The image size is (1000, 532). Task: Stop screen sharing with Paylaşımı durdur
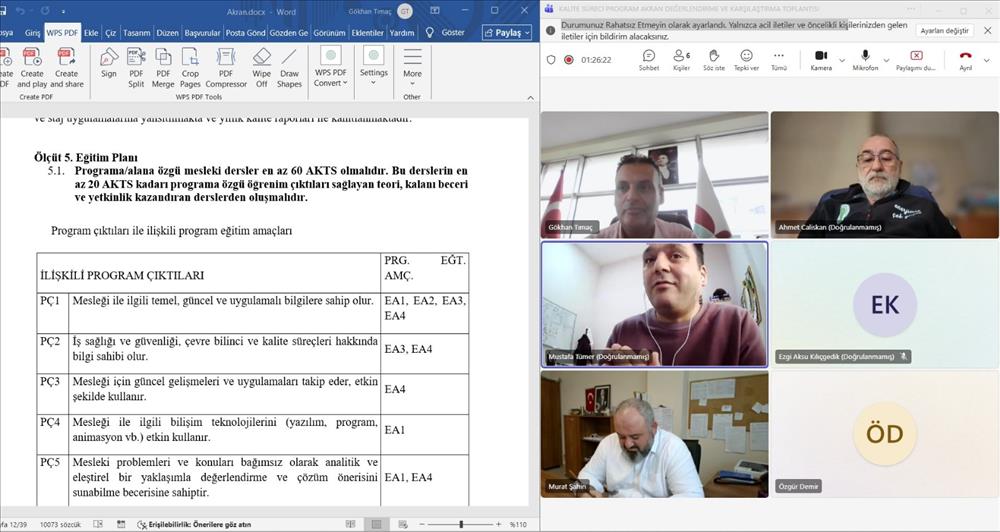tap(915, 59)
